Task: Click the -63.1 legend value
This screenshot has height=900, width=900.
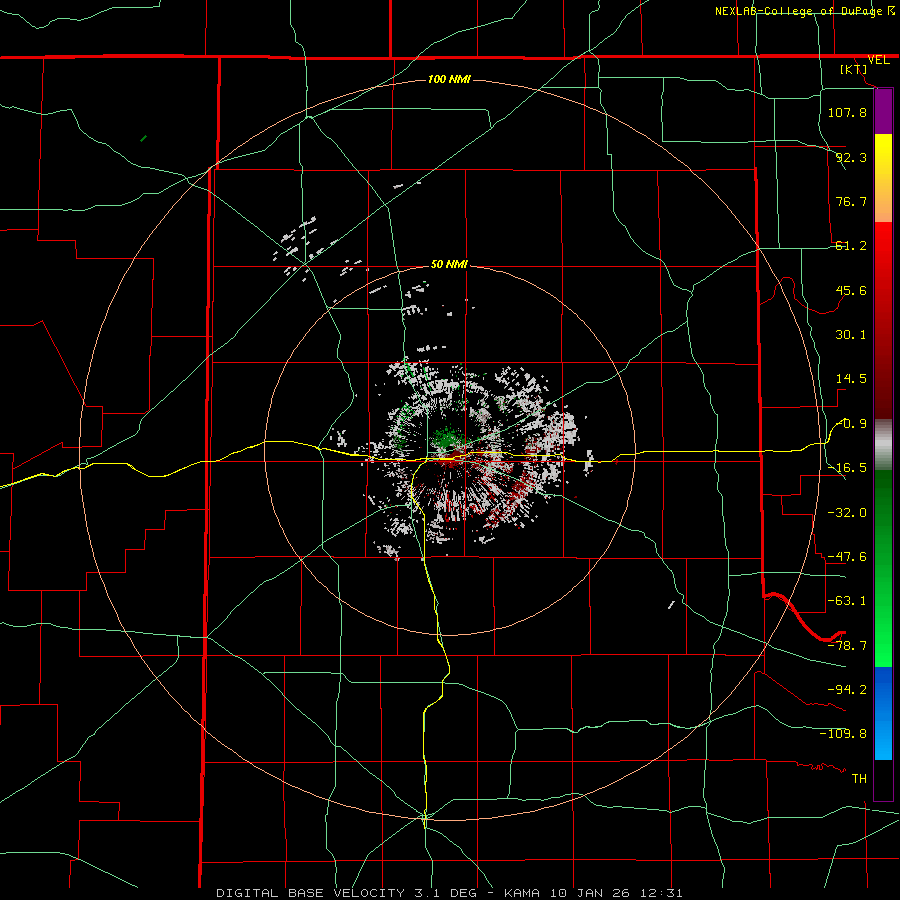Action: [847, 601]
